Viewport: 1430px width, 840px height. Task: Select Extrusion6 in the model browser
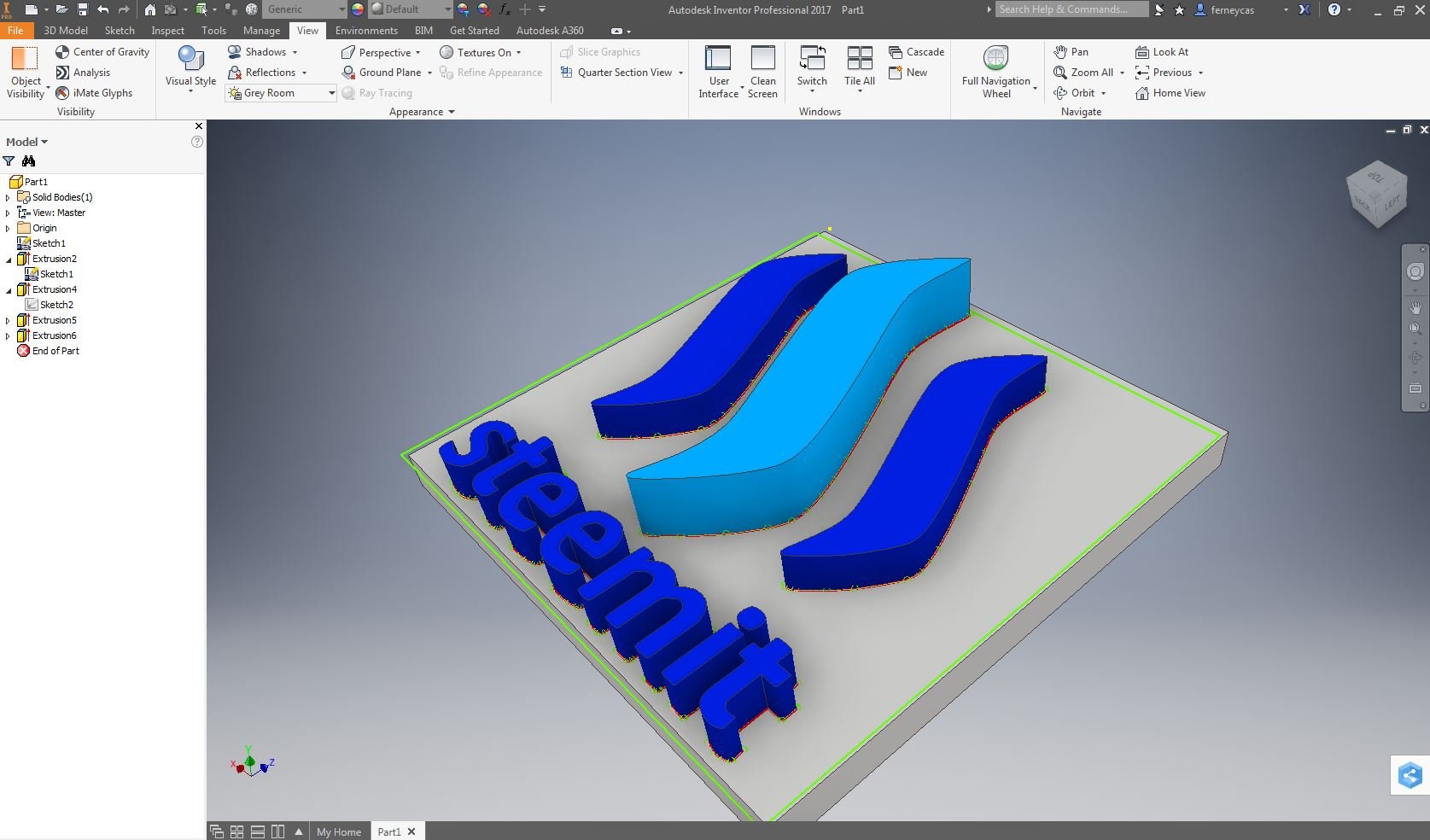click(54, 335)
